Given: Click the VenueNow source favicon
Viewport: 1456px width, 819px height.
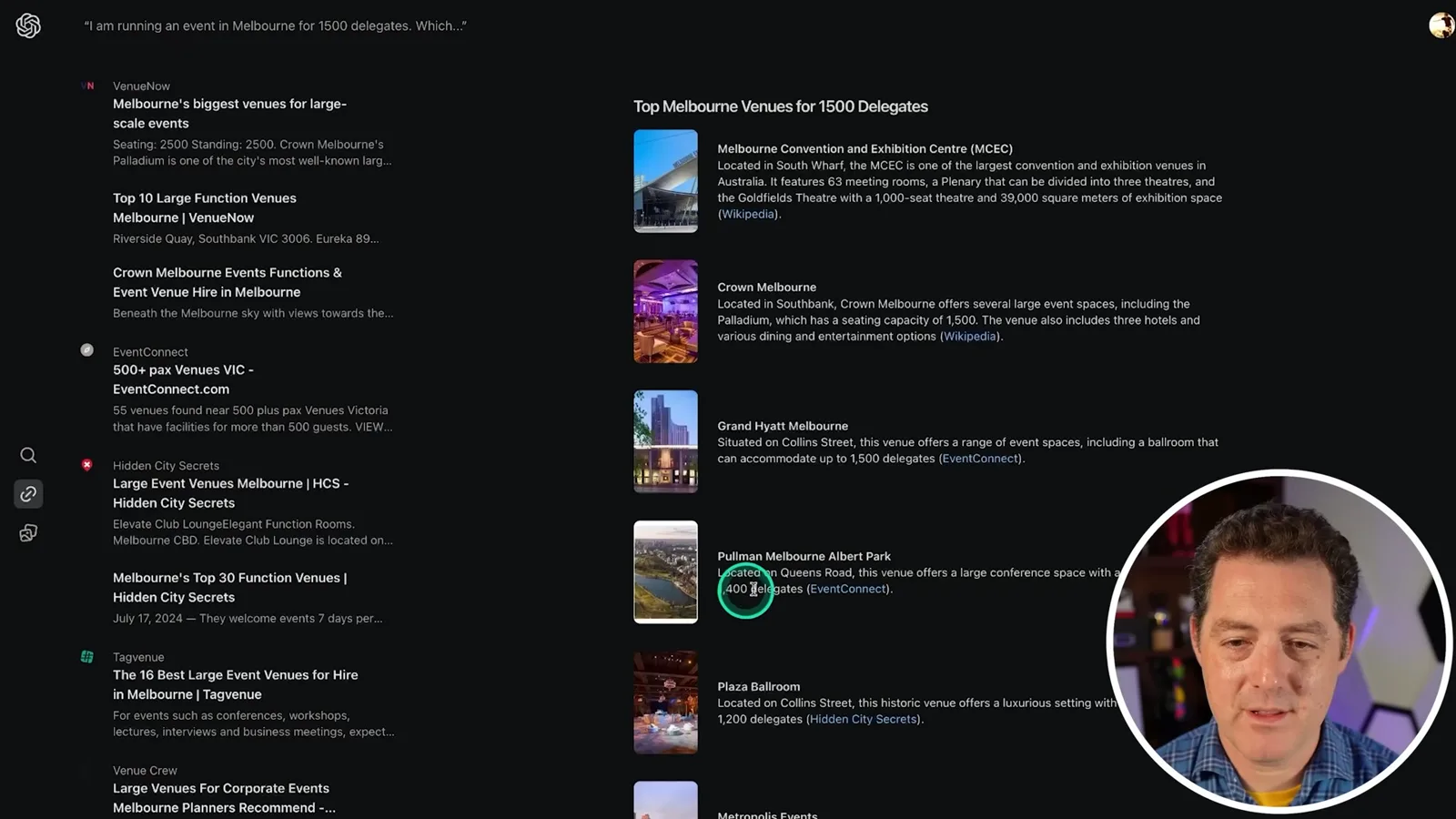Looking at the screenshot, I should [87, 86].
